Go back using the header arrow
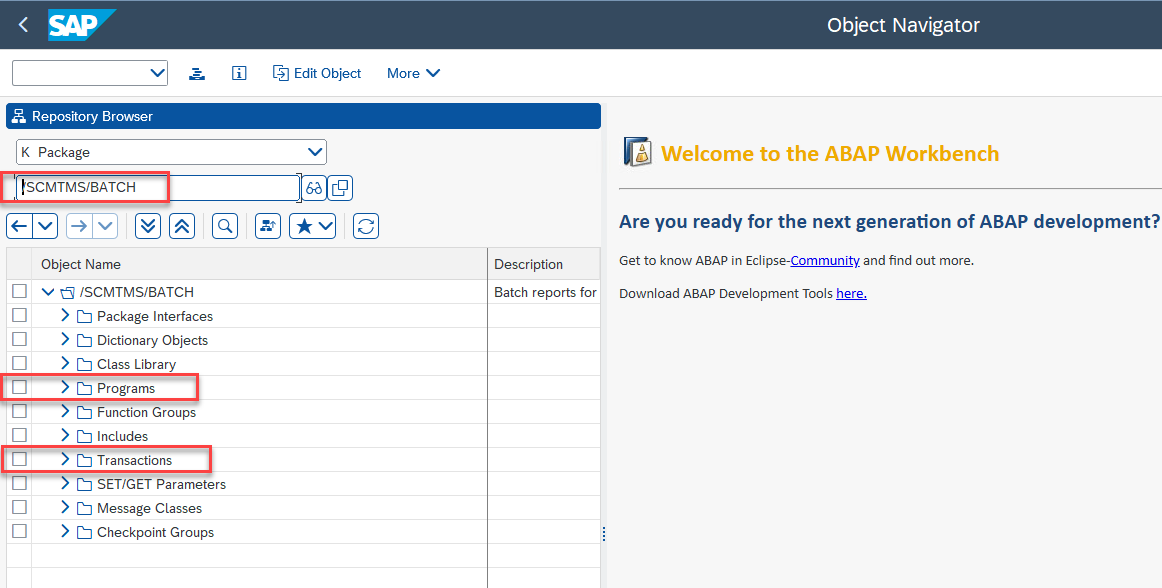Screen dimensions: 1162x588 pos(23,24)
